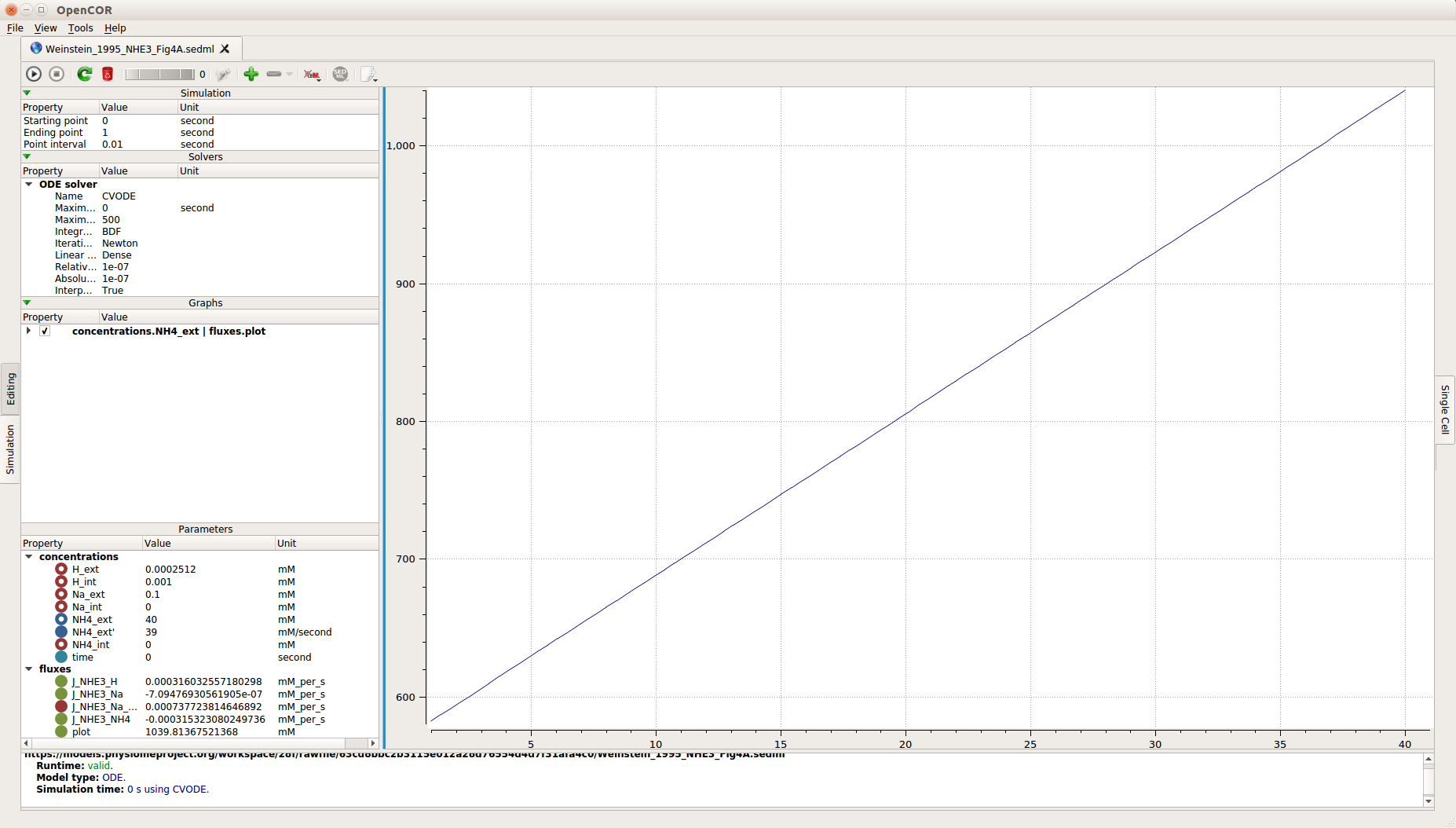This screenshot has height=828, width=1456.
Task: Open the File menu
Action: click(15, 28)
